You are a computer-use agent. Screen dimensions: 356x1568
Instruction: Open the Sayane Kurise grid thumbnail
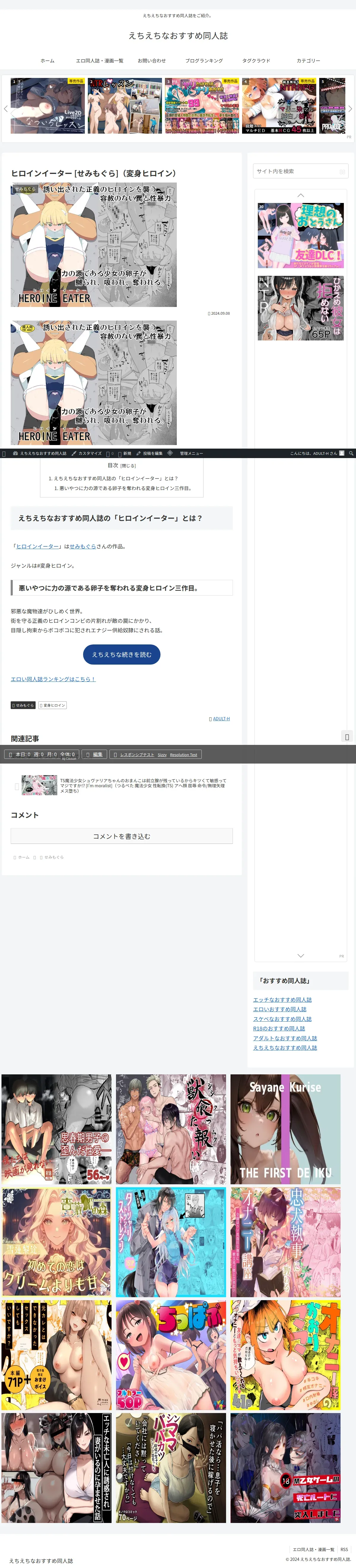(285, 1129)
